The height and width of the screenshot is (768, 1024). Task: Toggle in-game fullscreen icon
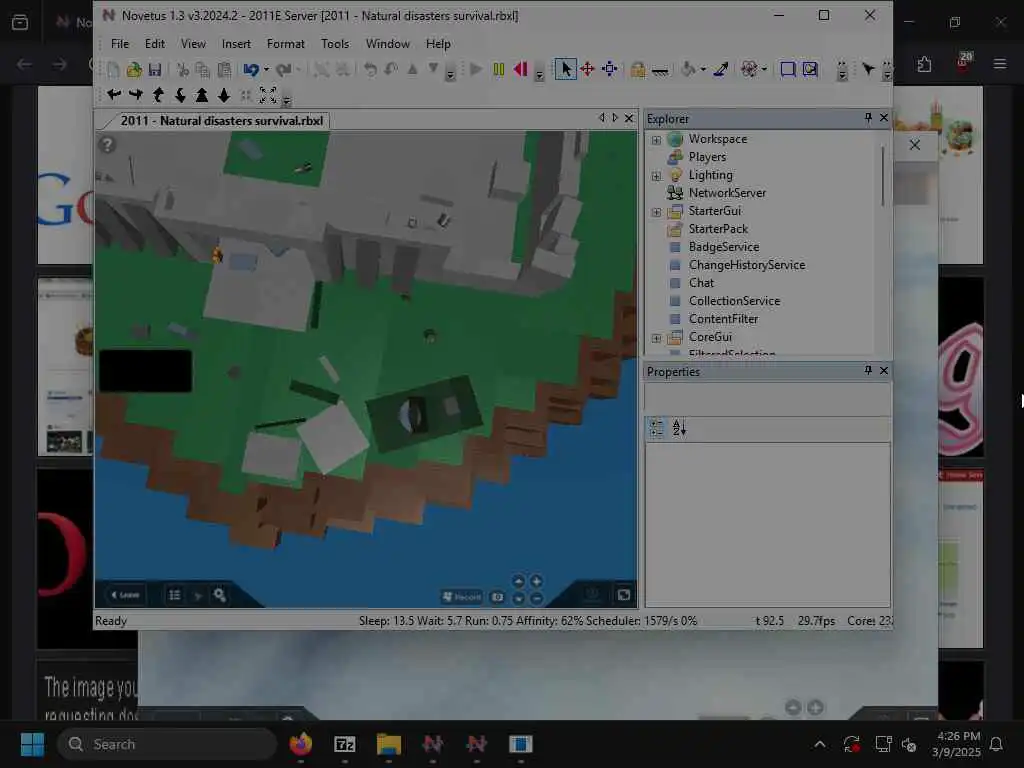click(x=624, y=594)
